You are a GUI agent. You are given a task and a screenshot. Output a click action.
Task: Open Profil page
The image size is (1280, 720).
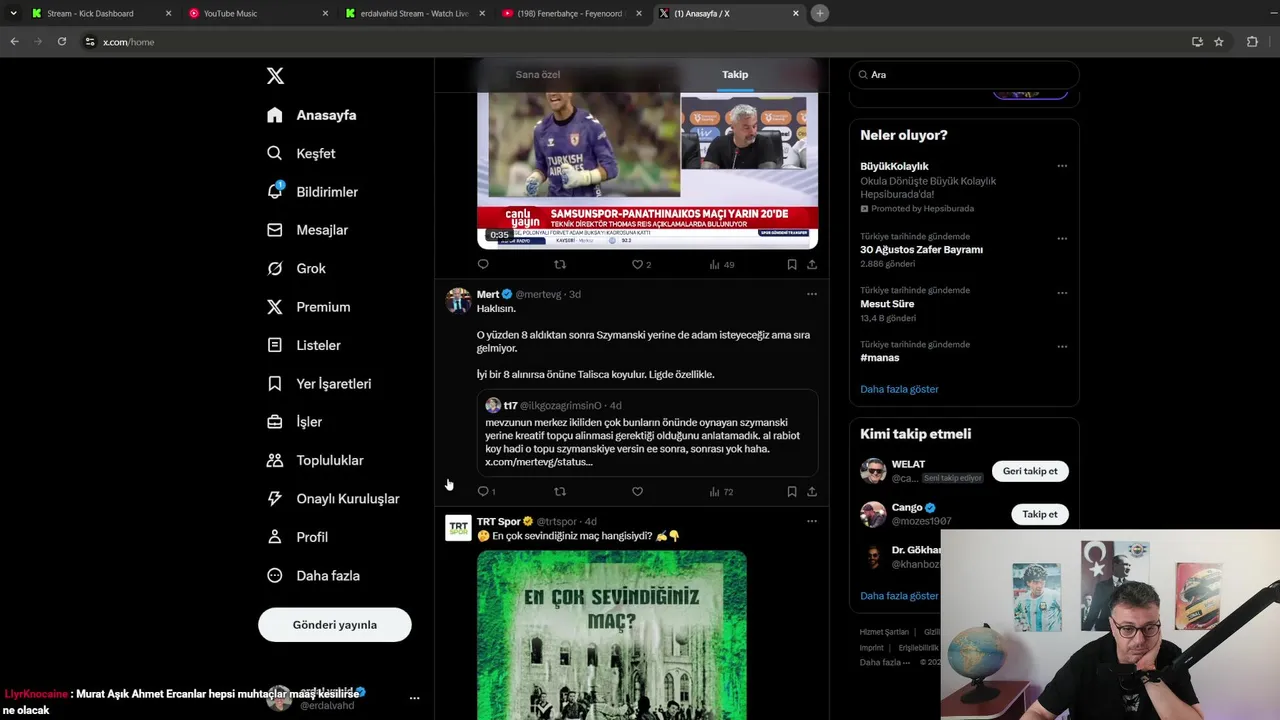(x=297, y=537)
